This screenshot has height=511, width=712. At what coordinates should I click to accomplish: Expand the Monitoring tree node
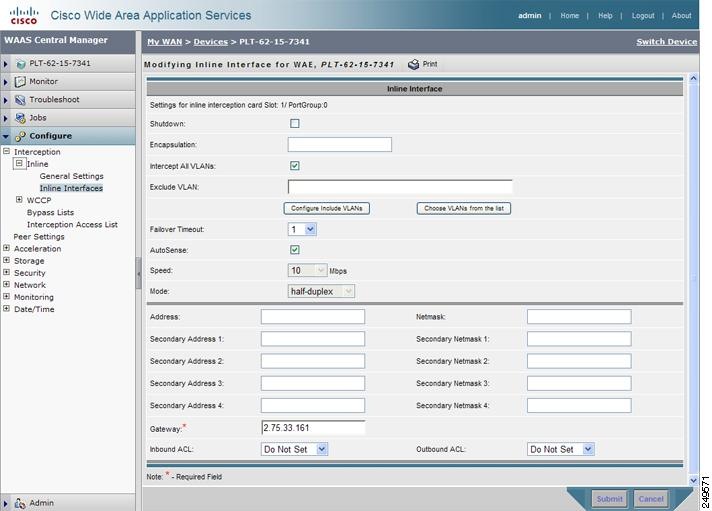click(x=6, y=296)
